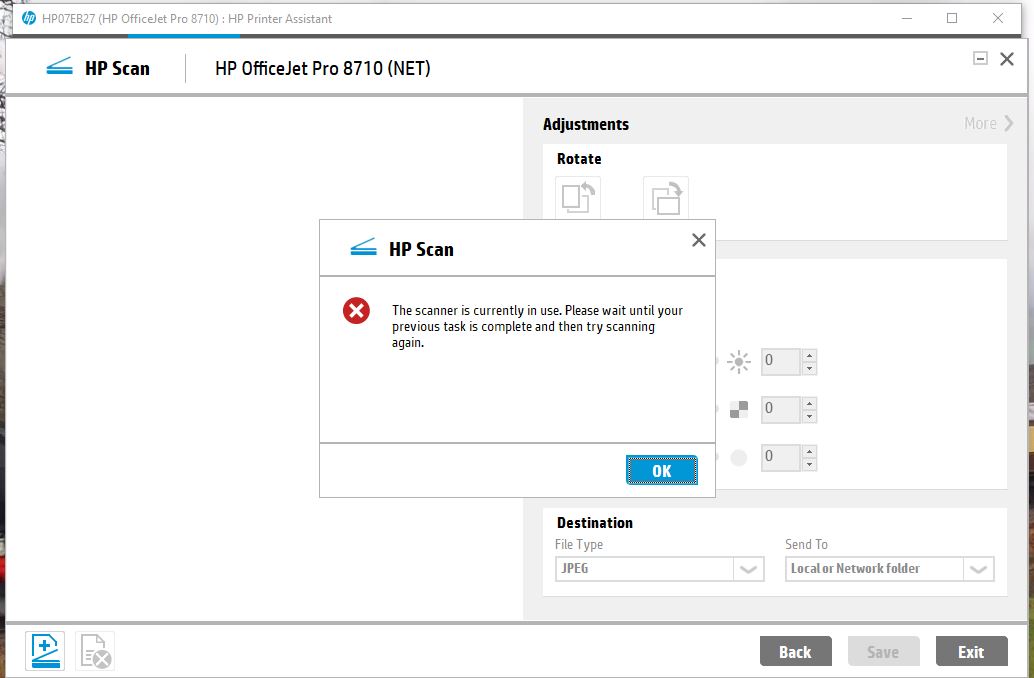Click the red error icon in the dialog
Viewport: 1034px width, 678px height.
pos(356,311)
